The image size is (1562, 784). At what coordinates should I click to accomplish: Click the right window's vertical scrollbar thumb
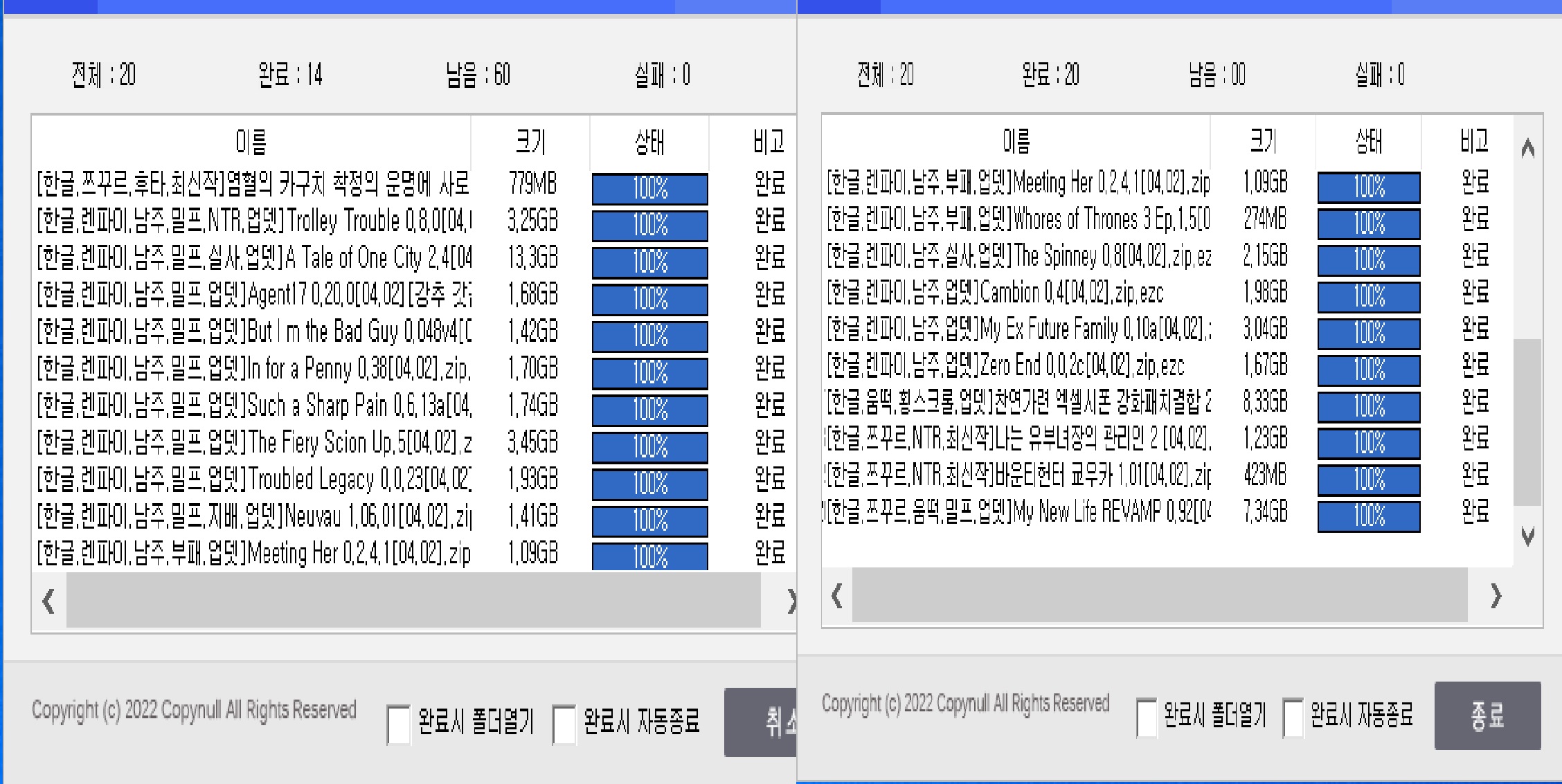click(1527, 422)
